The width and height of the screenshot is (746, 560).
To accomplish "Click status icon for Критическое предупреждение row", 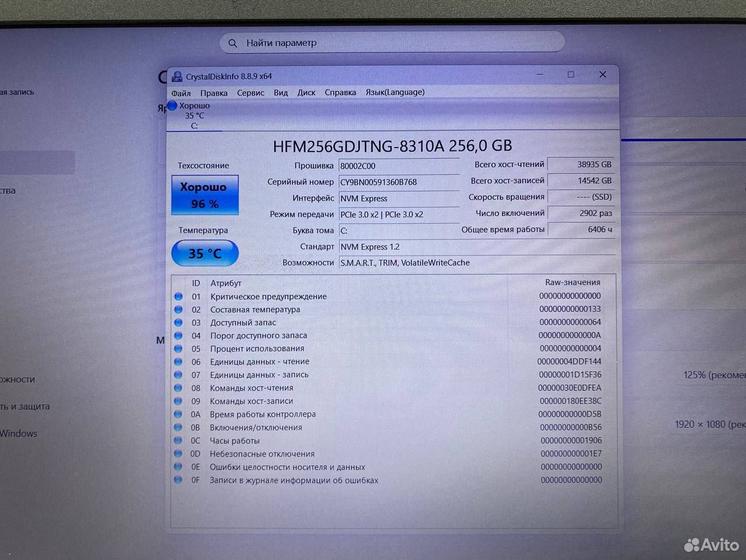I will 178,296.
